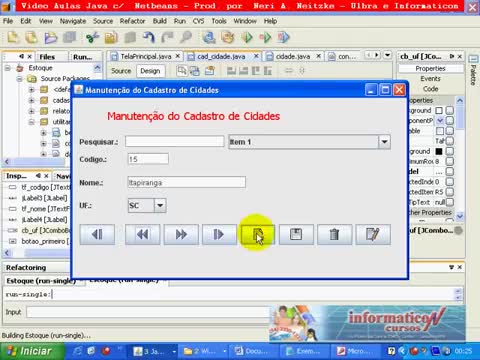The width and height of the screenshot is (480, 360).
Task: Select the Estoque (run-single) output tab
Action: [41, 281]
